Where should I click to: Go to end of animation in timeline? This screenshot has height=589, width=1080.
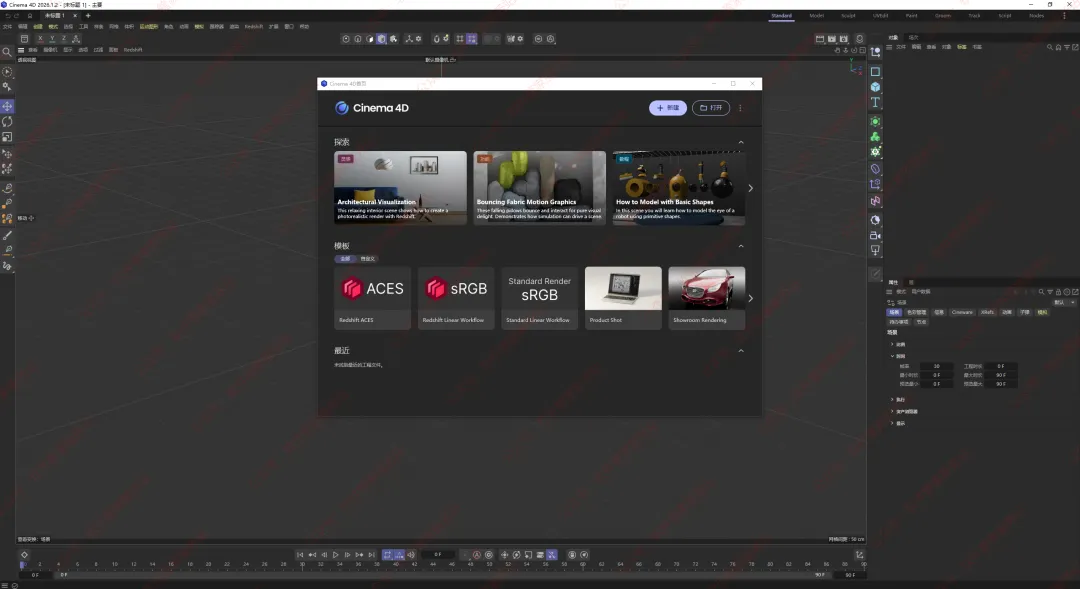pos(371,555)
